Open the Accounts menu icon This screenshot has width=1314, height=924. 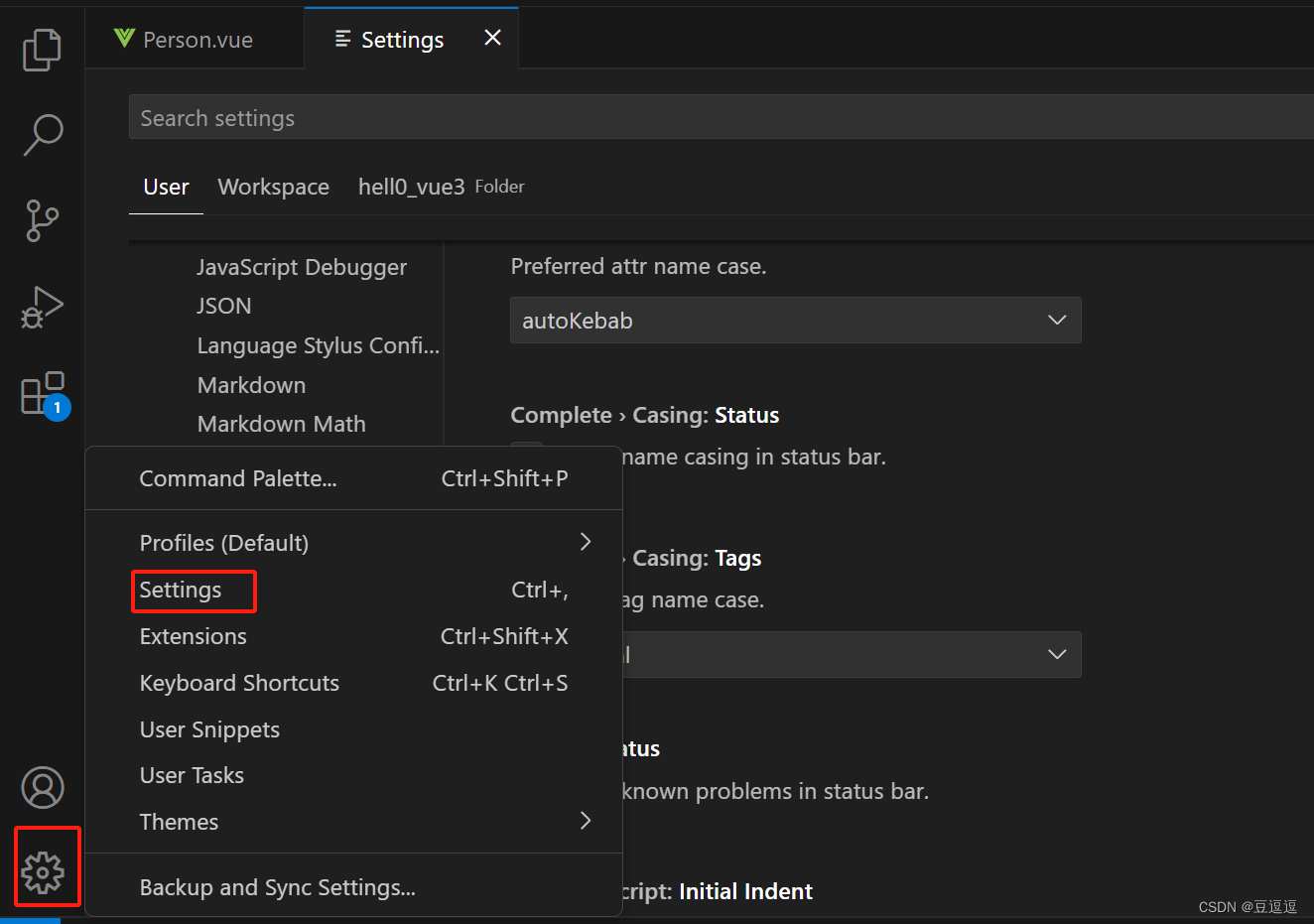(x=43, y=788)
